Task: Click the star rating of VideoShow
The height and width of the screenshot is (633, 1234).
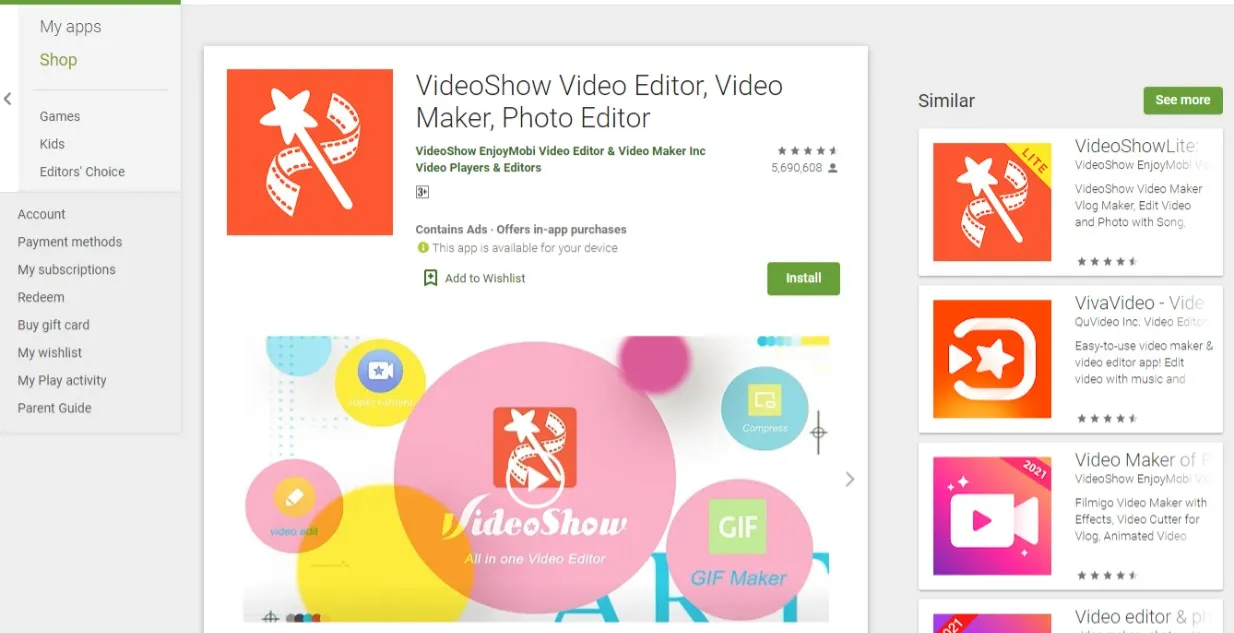Action: click(807, 151)
